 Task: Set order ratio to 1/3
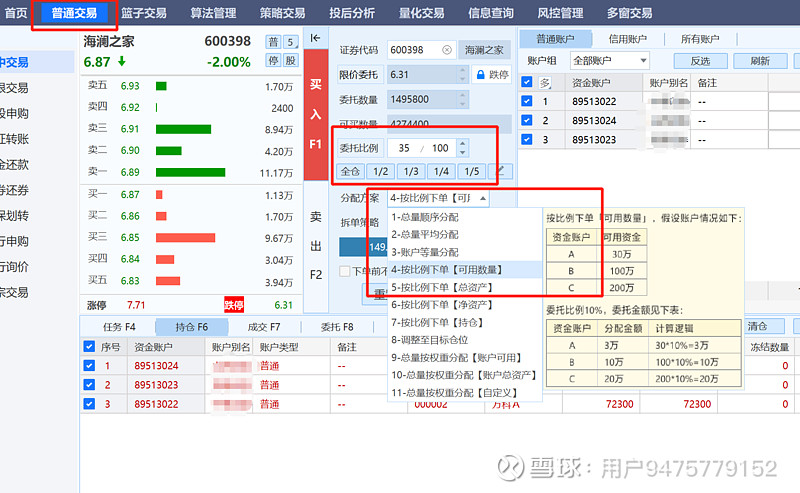(x=411, y=171)
